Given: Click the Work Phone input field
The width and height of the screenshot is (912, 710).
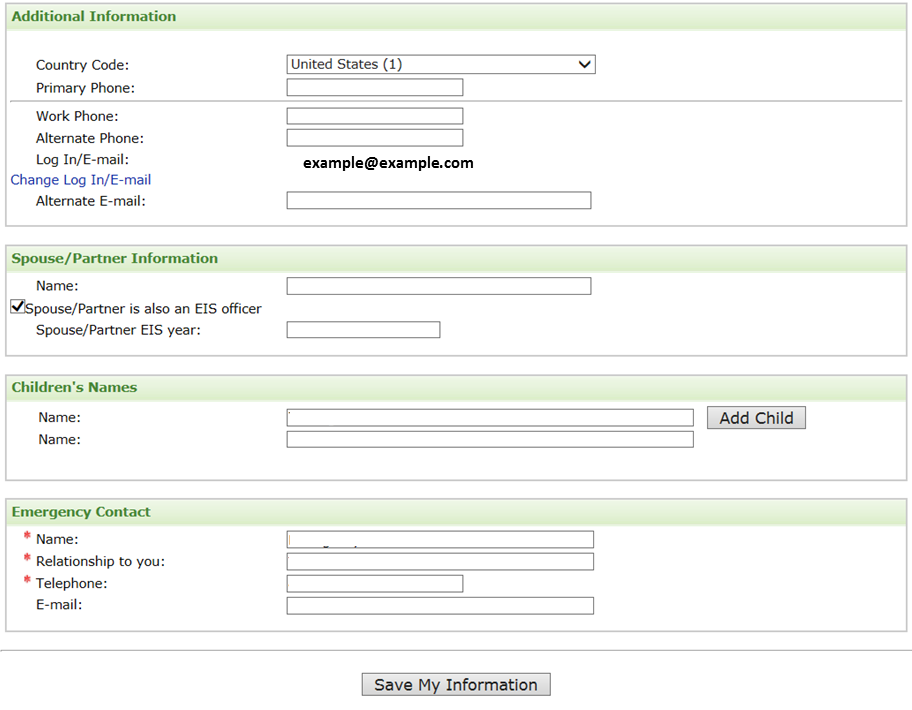Looking at the screenshot, I should pyautogui.click(x=375, y=116).
